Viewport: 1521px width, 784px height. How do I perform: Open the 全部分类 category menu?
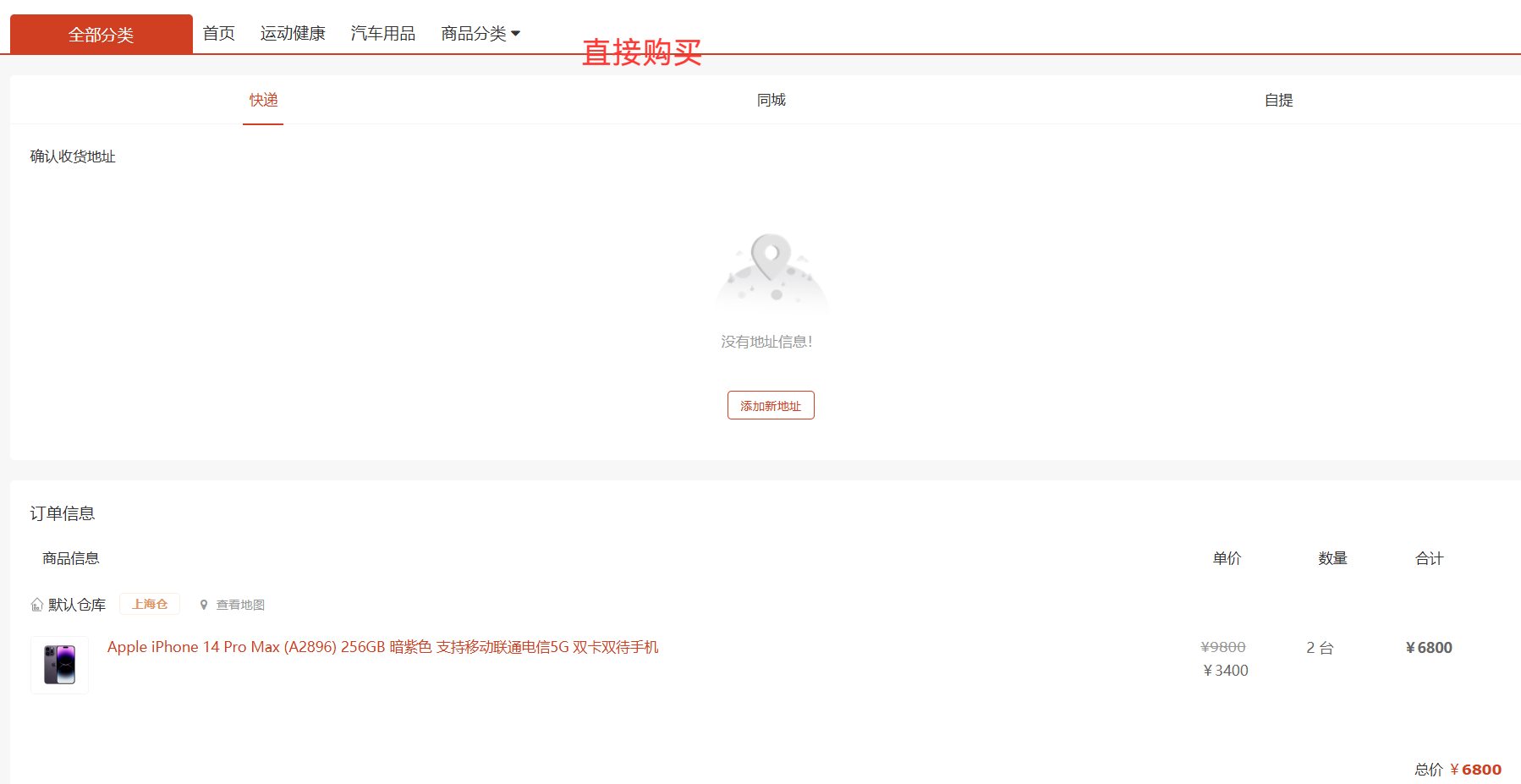click(102, 34)
